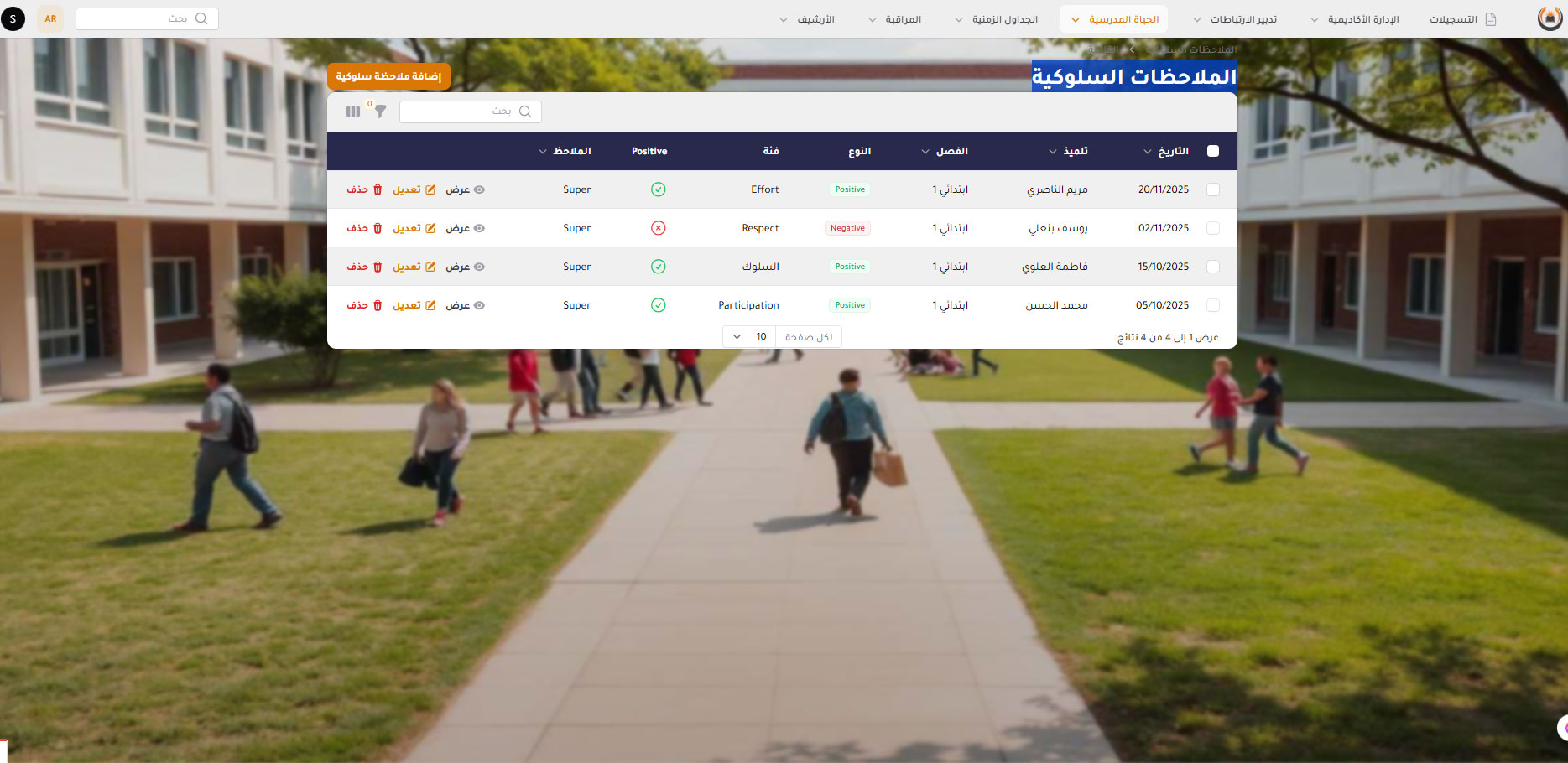1568x763 pixels.
Task: Open the column visibility icon
Action: click(353, 112)
